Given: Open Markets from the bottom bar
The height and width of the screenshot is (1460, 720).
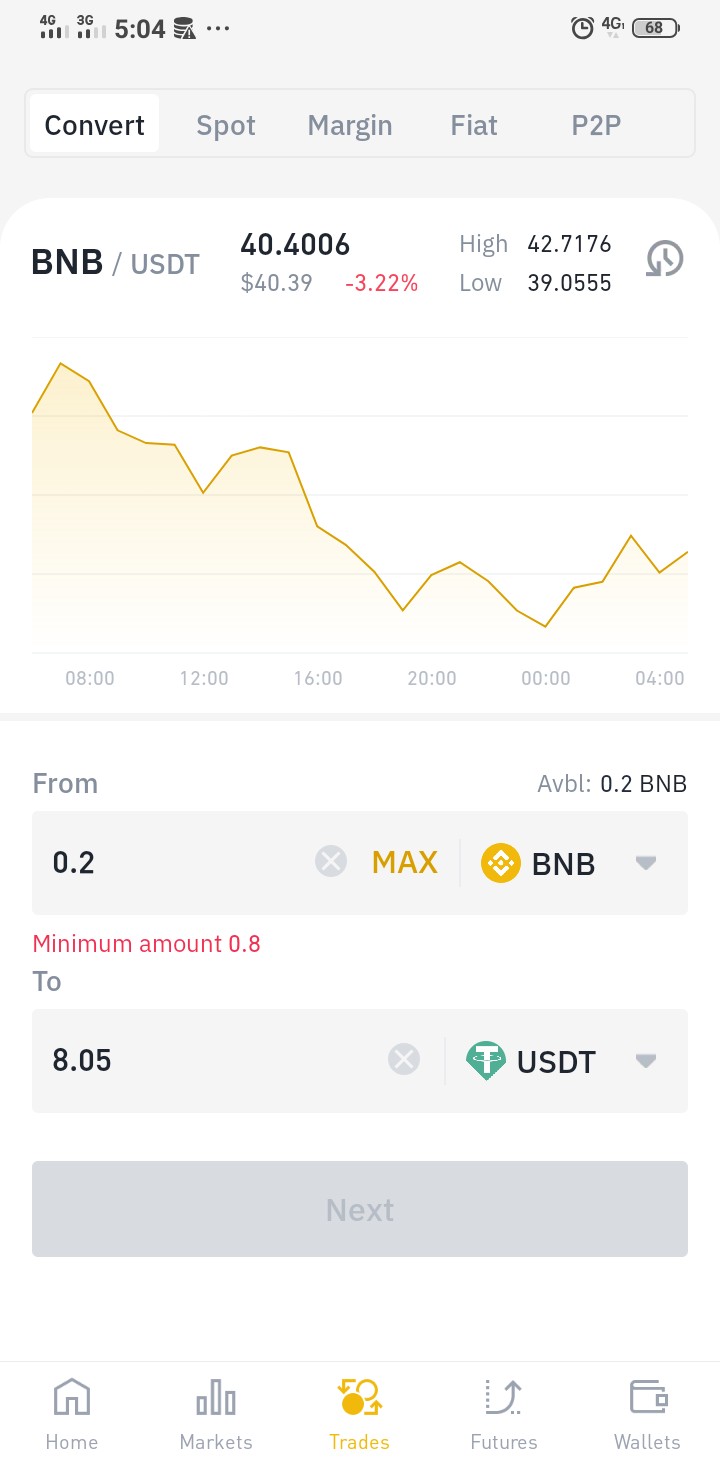Looking at the screenshot, I should (x=216, y=1414).
